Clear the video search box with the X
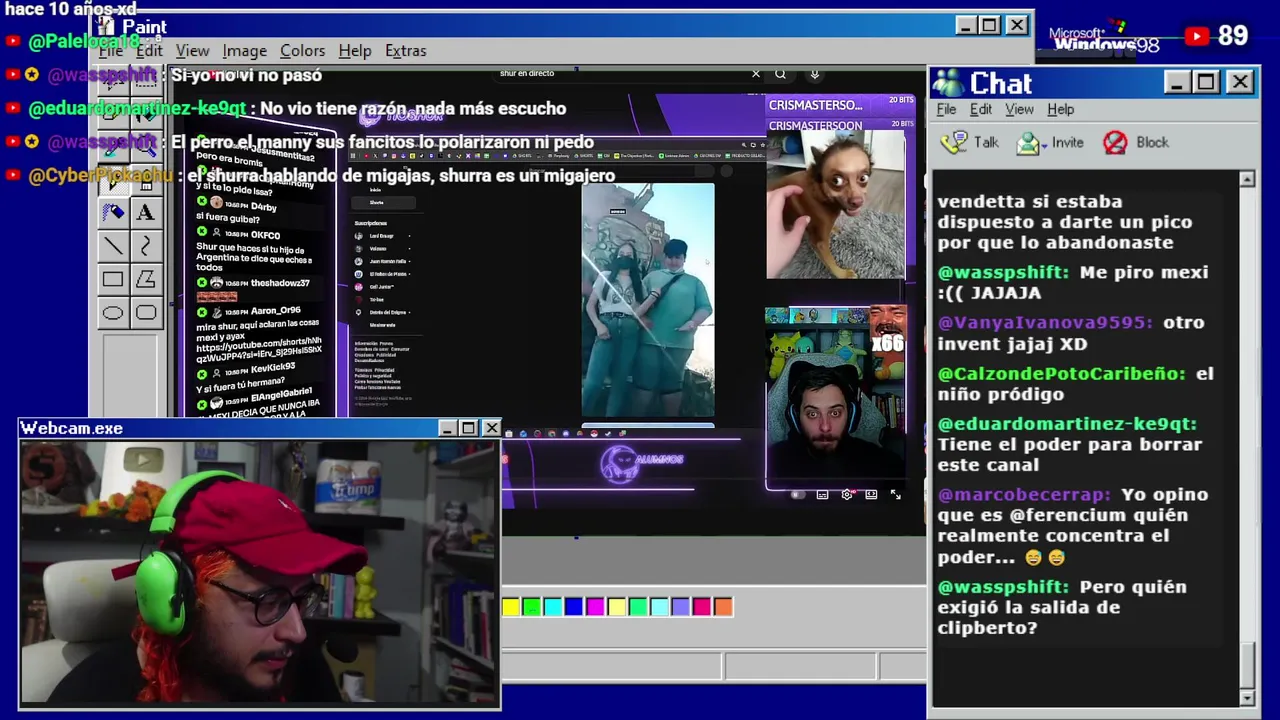This screenshot has width=1280, height=720. pyautogui.click(x=756, y=73)
